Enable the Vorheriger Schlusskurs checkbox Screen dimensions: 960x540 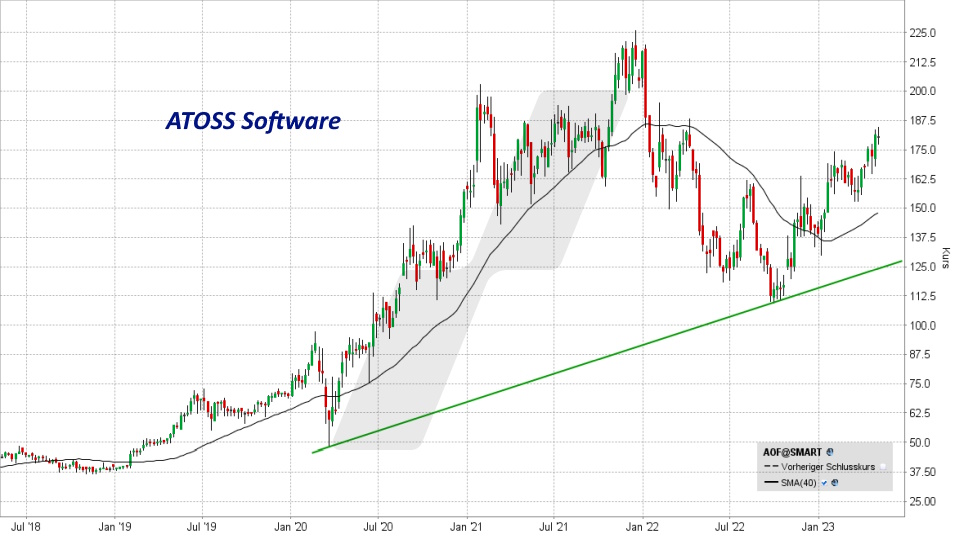point(883,467)
